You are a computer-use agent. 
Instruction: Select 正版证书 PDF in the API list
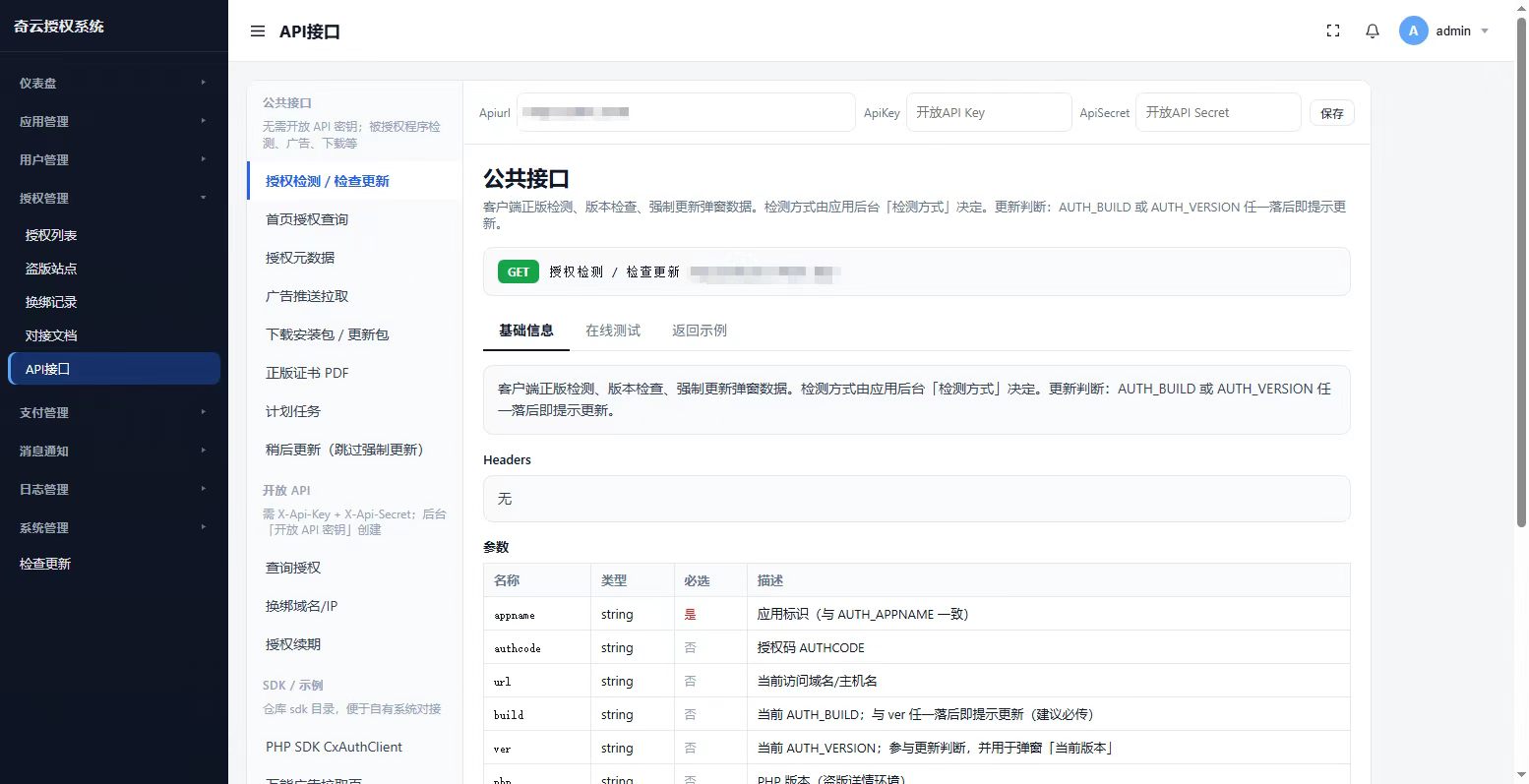[x=354, y=373]
